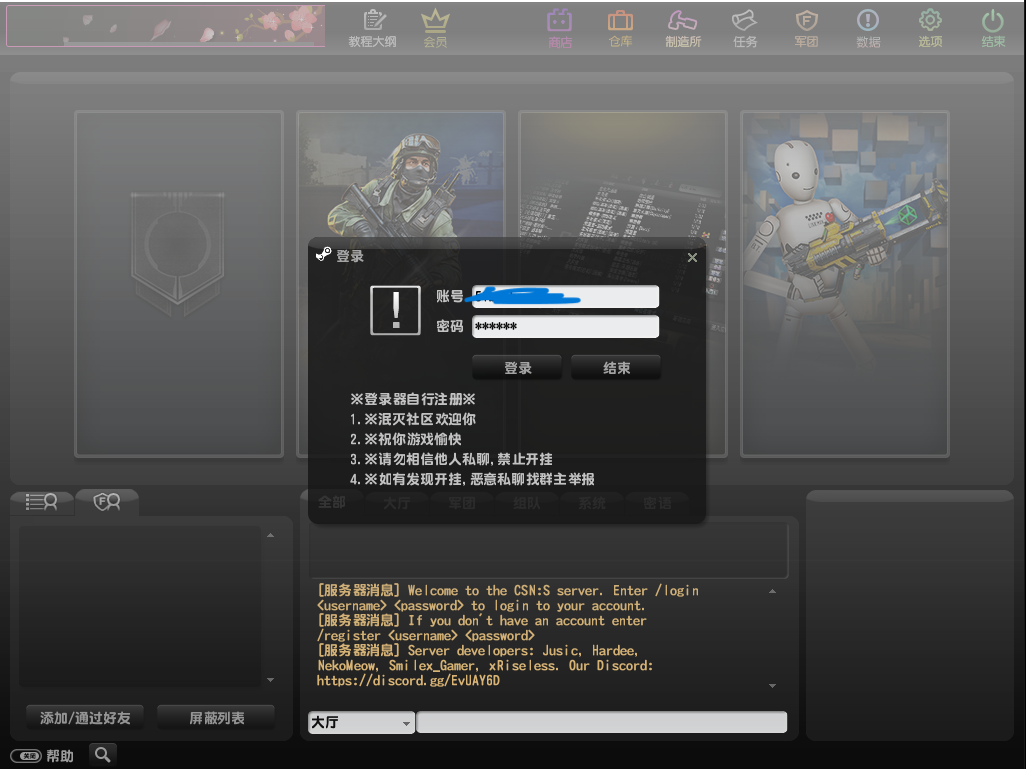Select the robot with launcher card
Screen dimensions: 1026x769
845,284
